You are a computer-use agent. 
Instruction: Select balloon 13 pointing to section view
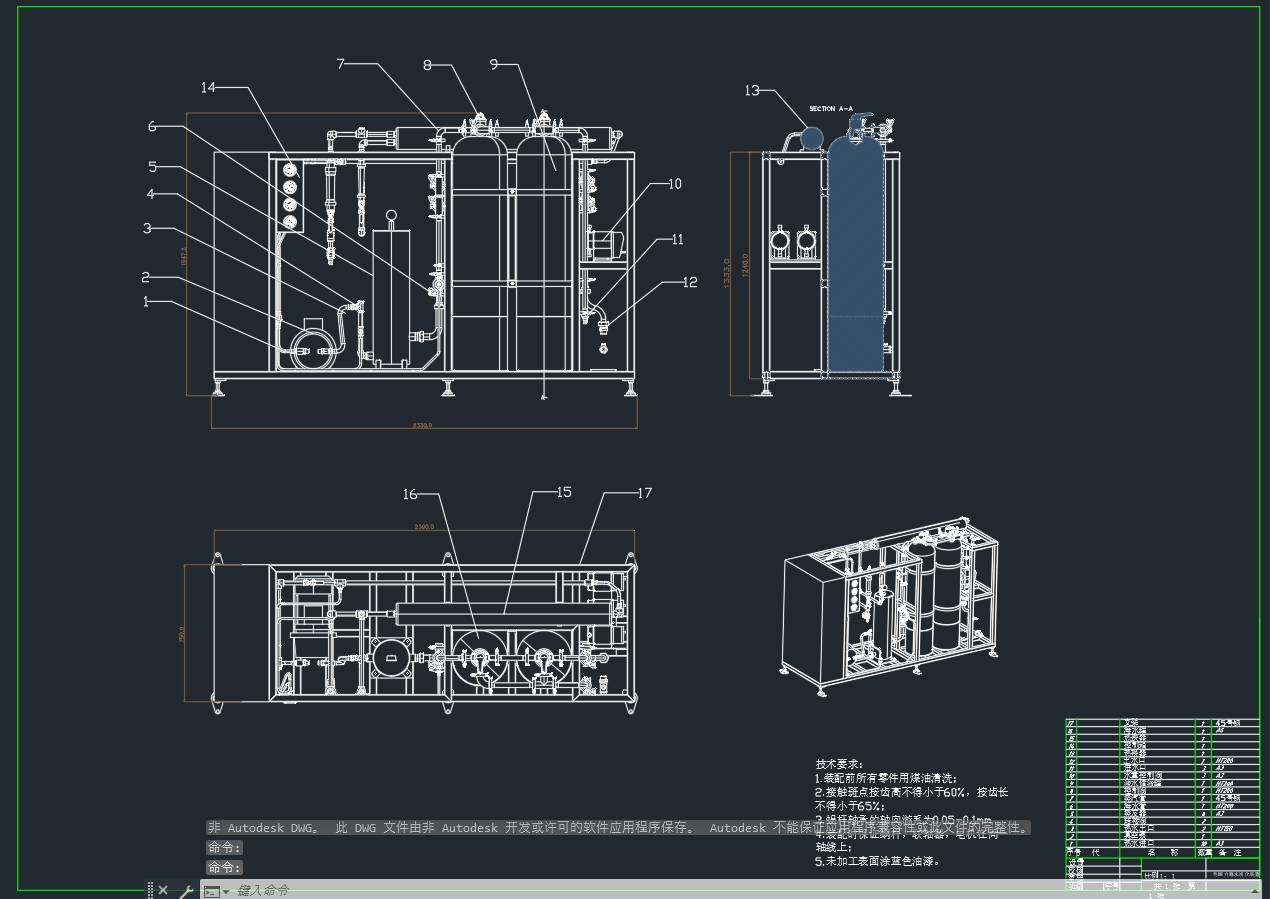[751, 89]
